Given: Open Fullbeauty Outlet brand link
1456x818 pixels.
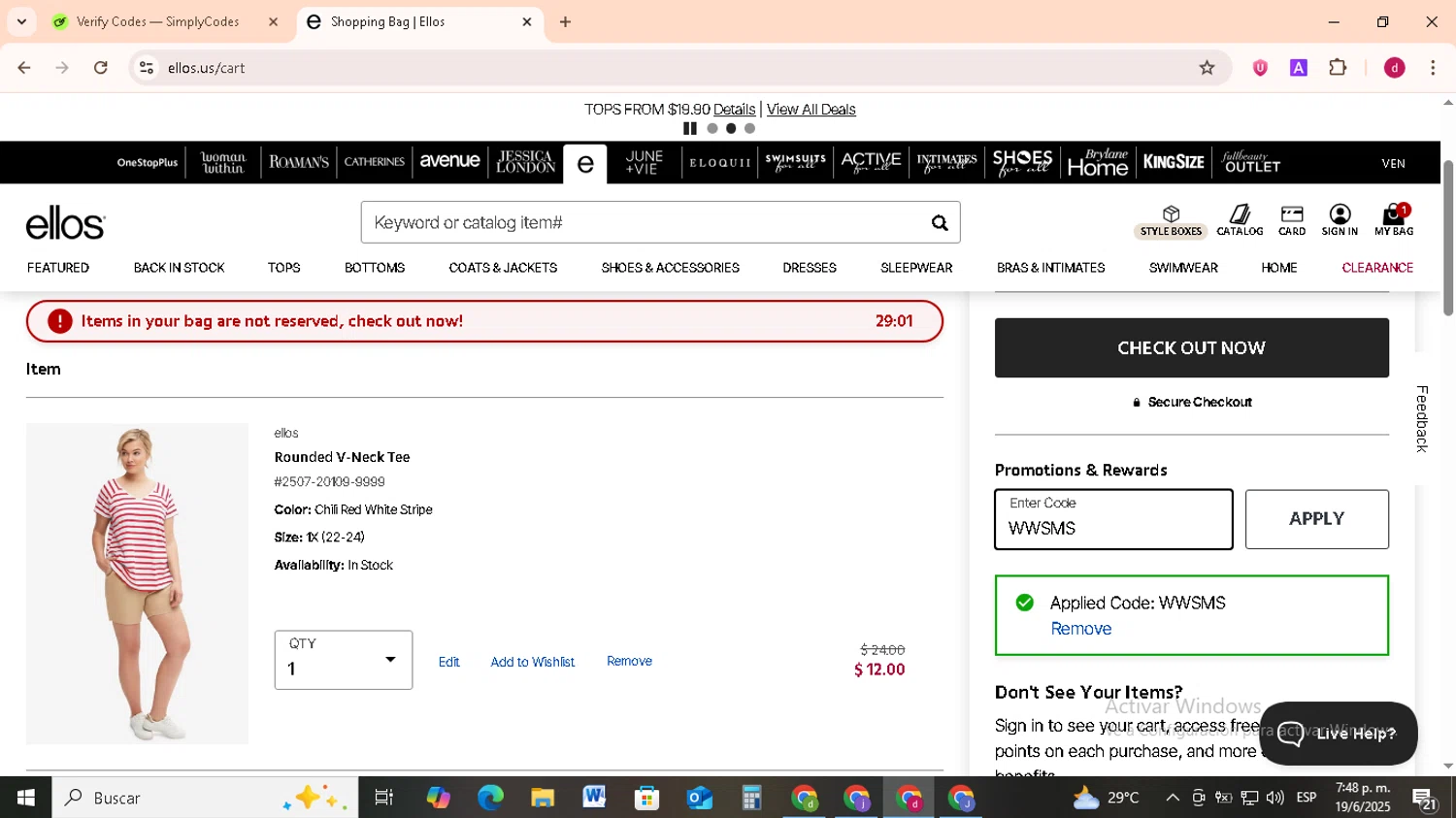Looking at the screenshot, I should point(1251,162).
